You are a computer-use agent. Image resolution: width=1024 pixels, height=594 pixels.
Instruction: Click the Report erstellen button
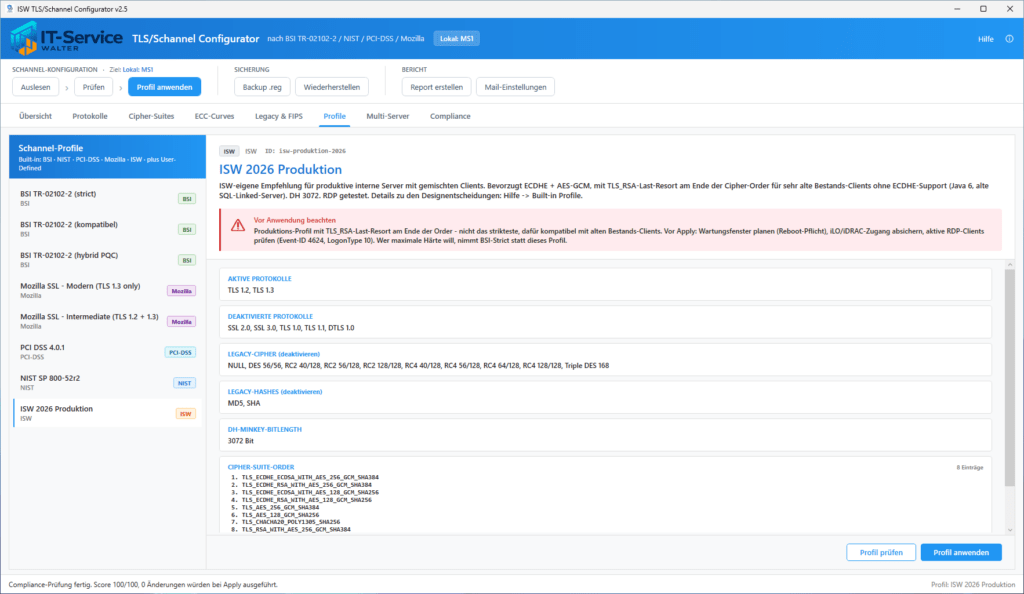[x=436, y=87]
